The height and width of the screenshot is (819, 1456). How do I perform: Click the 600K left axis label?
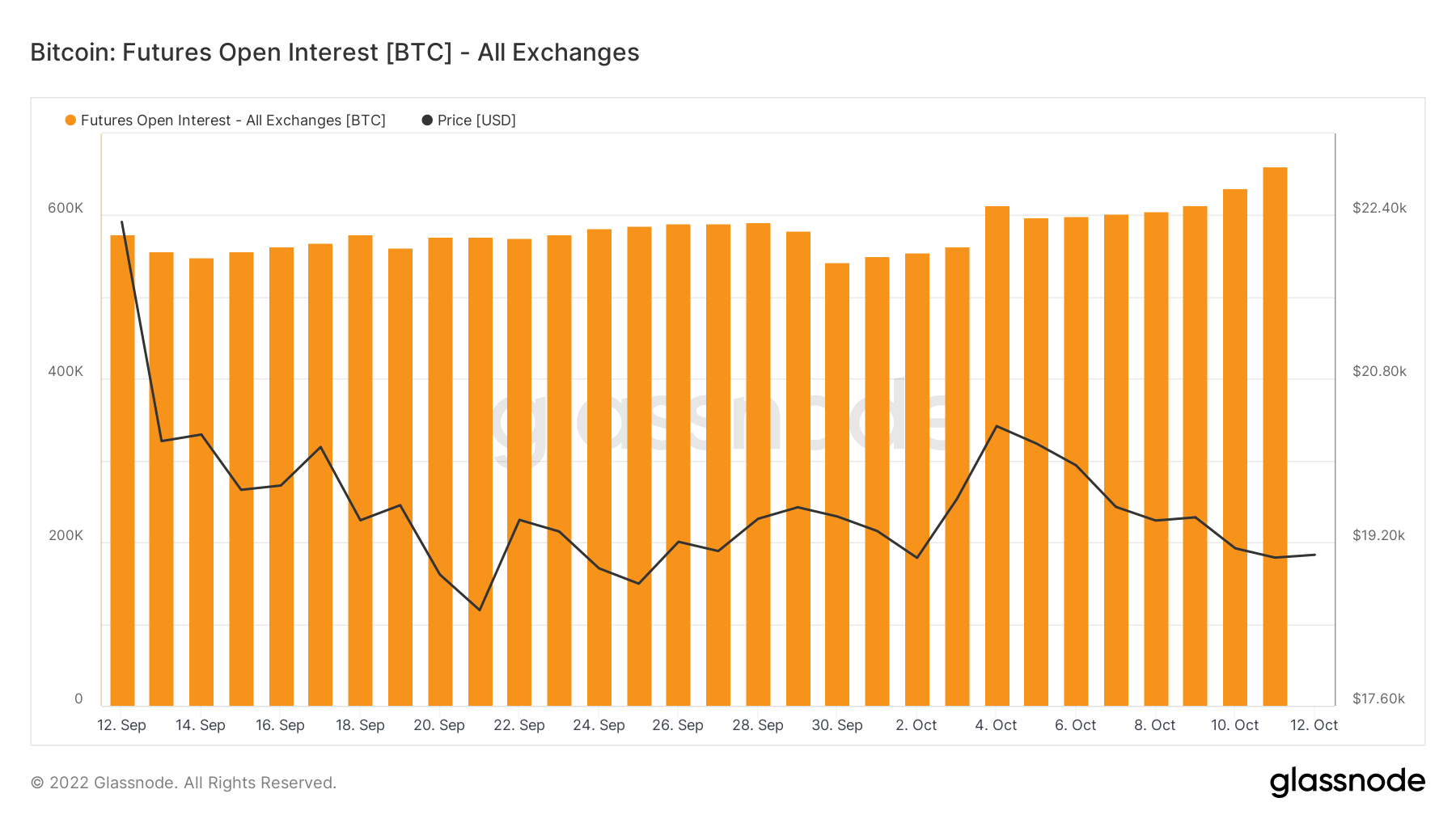66,208
